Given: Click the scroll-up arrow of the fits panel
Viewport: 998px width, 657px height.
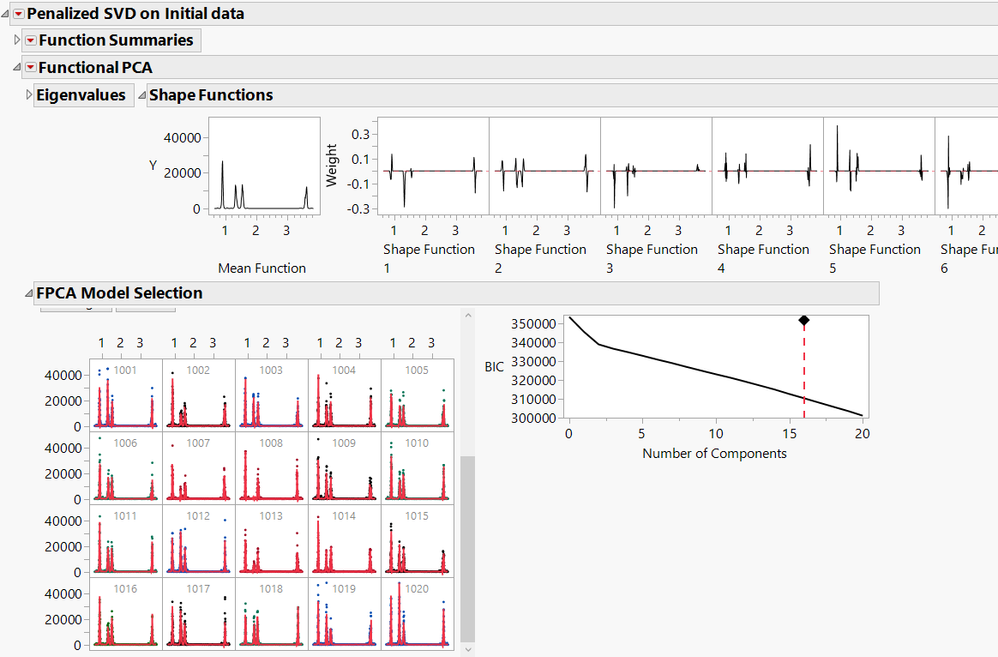Looking at the screenshot, I should click(468, 315).
